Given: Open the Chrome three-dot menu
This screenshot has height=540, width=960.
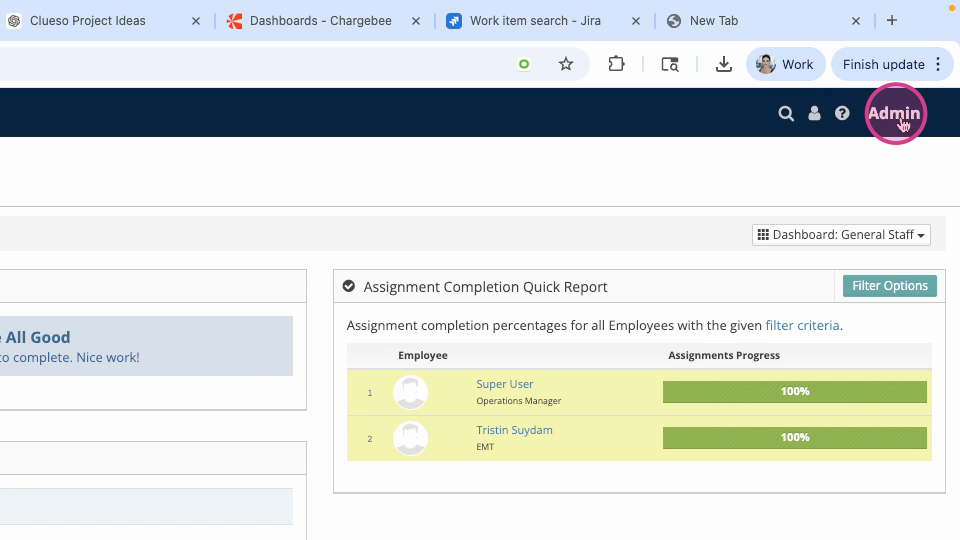Looking at the screenshot, I should tap(938, 64).
